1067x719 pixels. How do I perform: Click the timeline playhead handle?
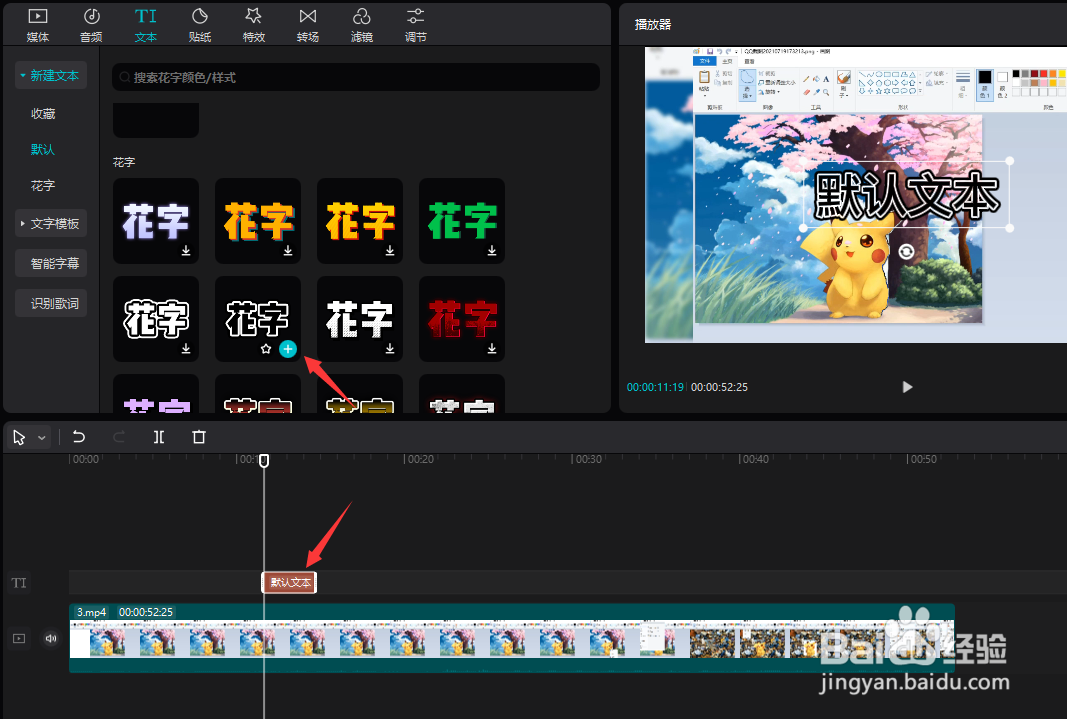(264, 461)
